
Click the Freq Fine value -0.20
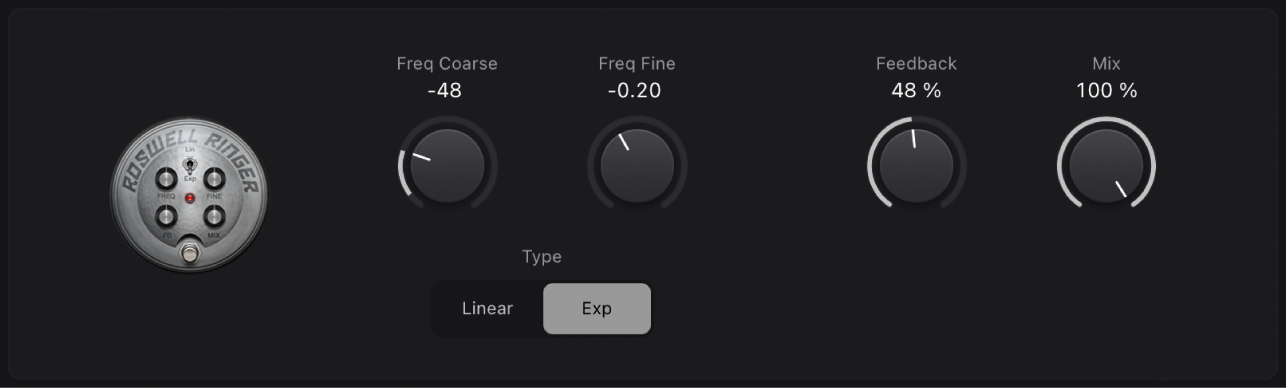click(635, 91)
